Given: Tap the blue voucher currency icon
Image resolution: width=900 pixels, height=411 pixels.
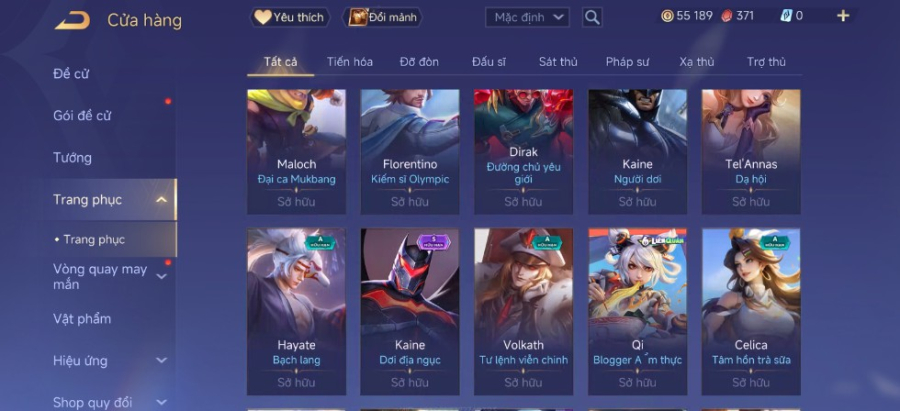Looking at the screenshot, I should (786, 16).
